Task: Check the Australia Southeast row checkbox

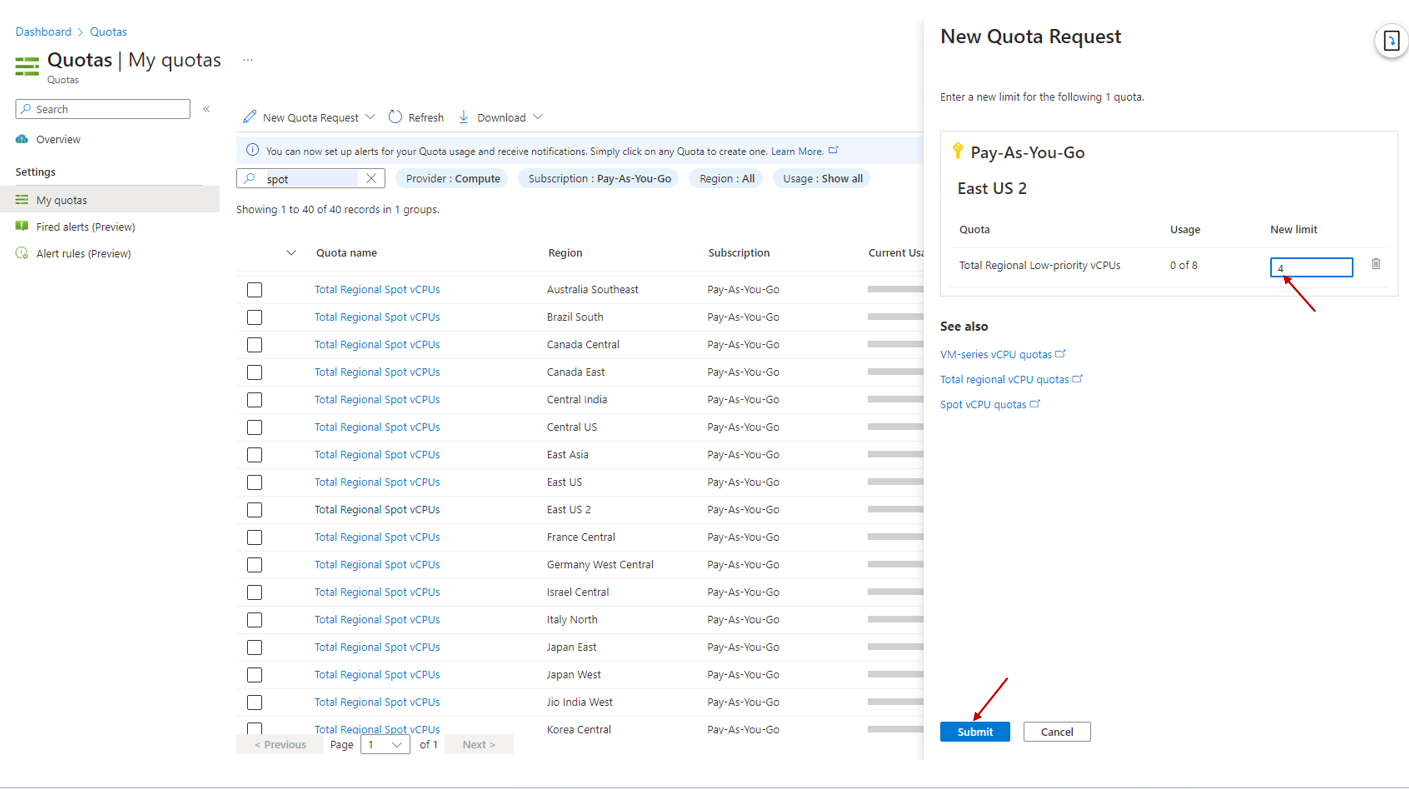Action: [x=255, y=290]
